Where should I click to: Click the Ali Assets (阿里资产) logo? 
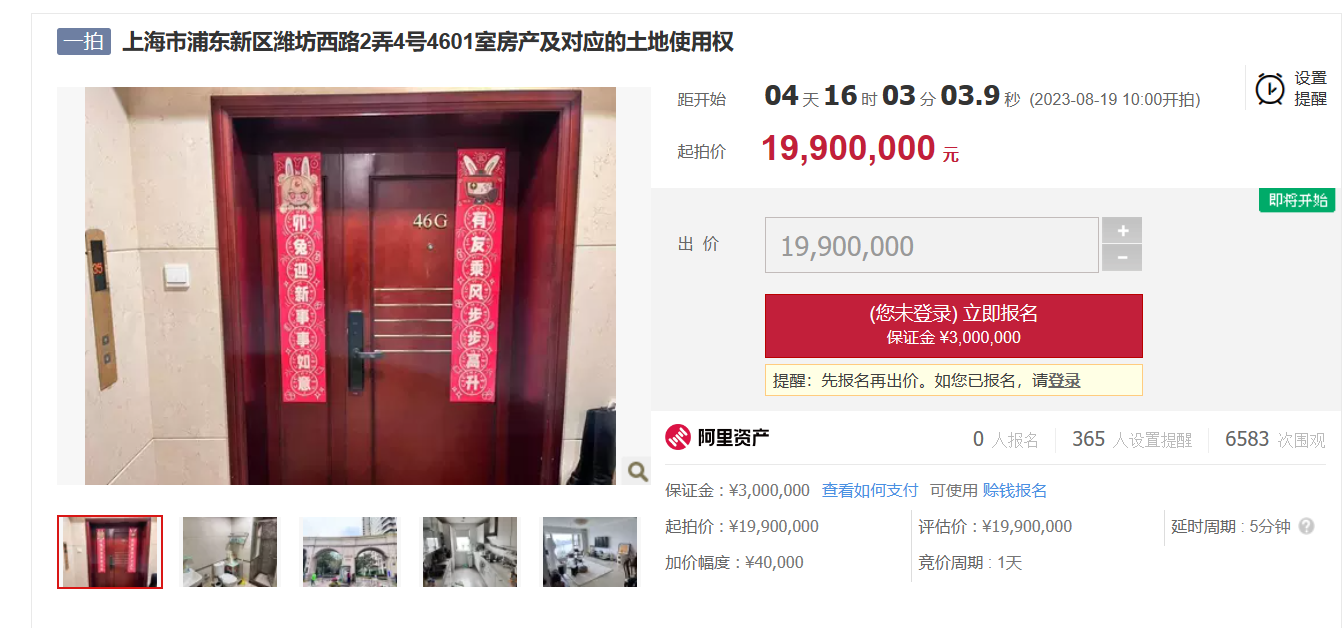[717, 438]
